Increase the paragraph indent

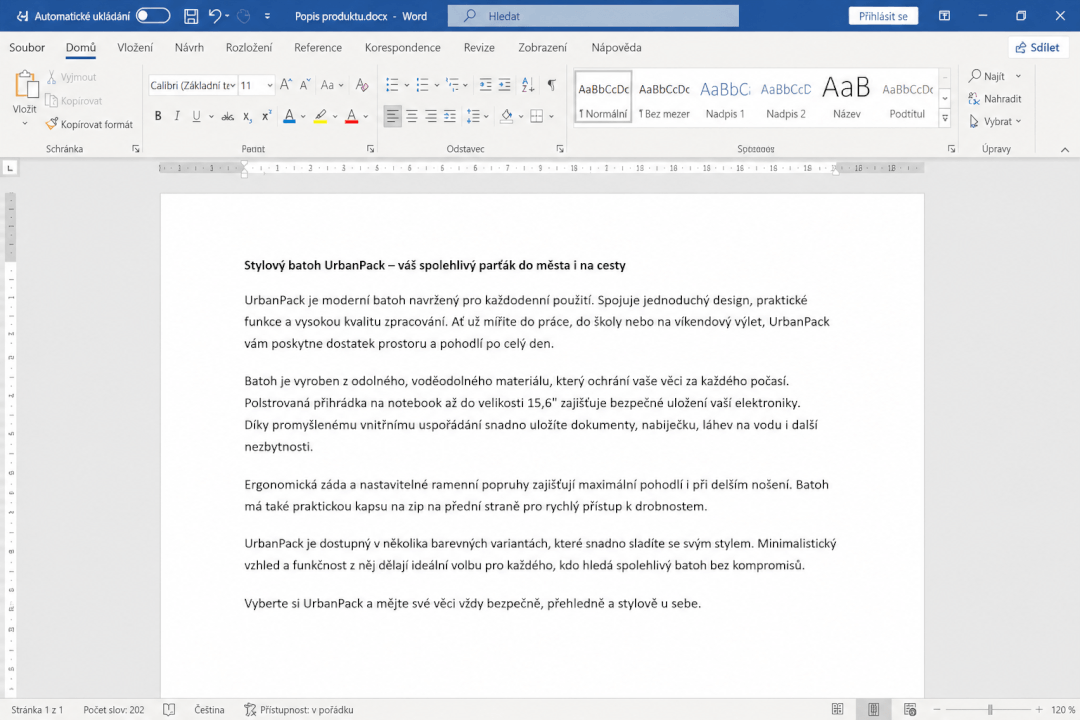tap(505, 85)
